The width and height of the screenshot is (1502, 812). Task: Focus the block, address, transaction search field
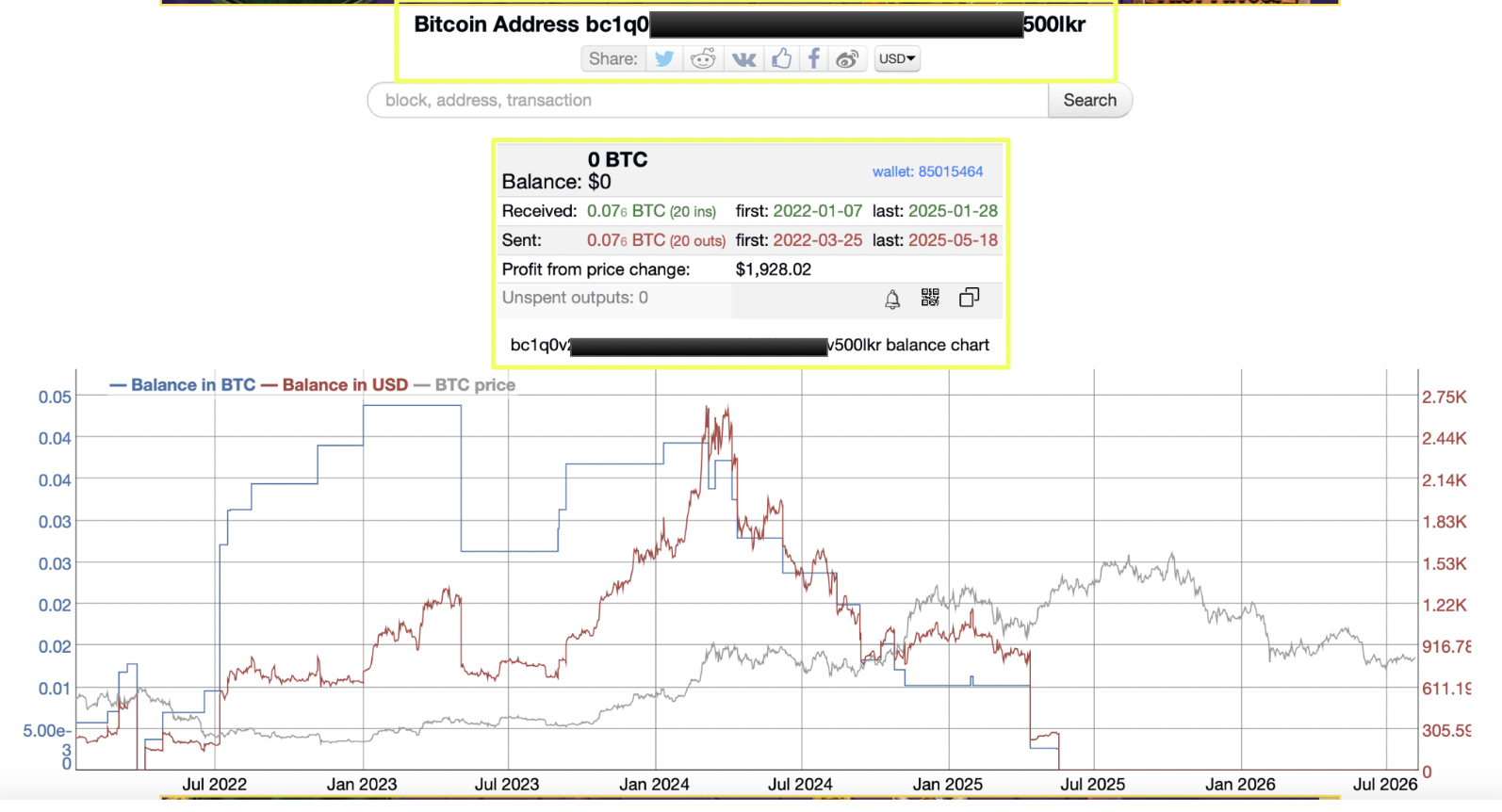point(708,100)
